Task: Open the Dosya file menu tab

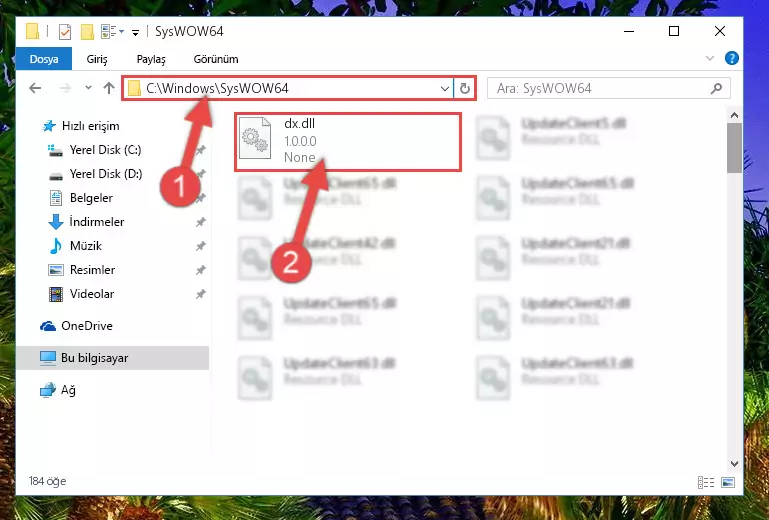Action: tap(44, 59)
